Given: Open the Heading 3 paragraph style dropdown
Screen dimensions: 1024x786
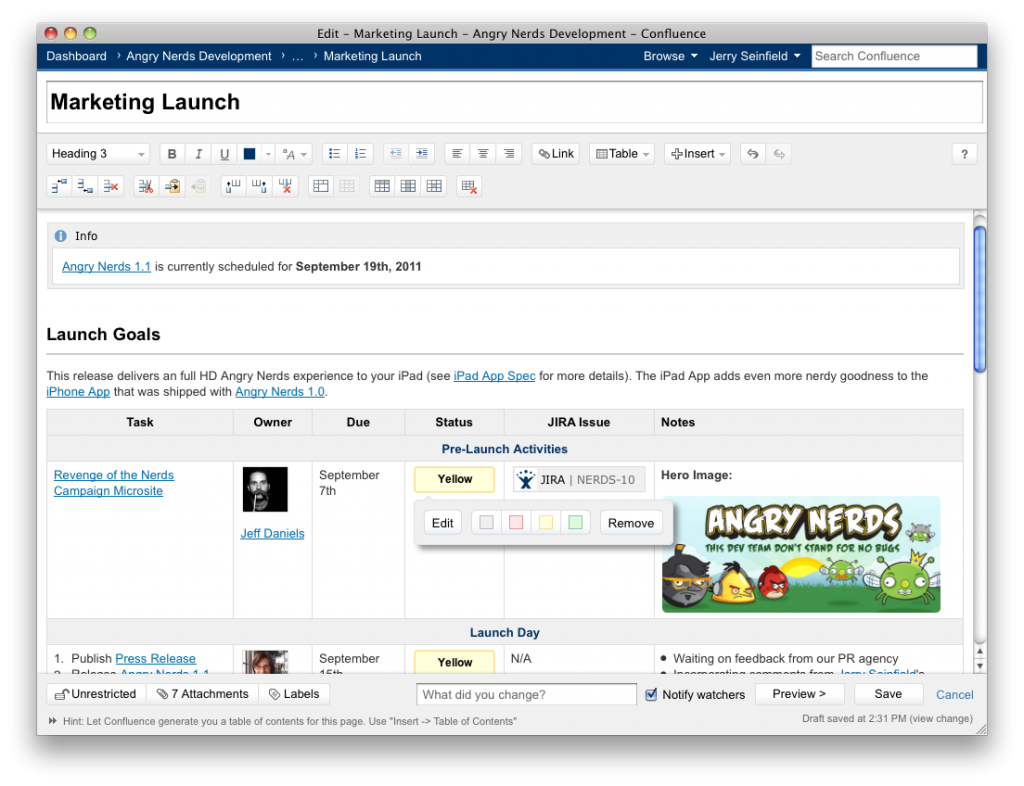Looking at the screenshot, I should tap(98, 154).
